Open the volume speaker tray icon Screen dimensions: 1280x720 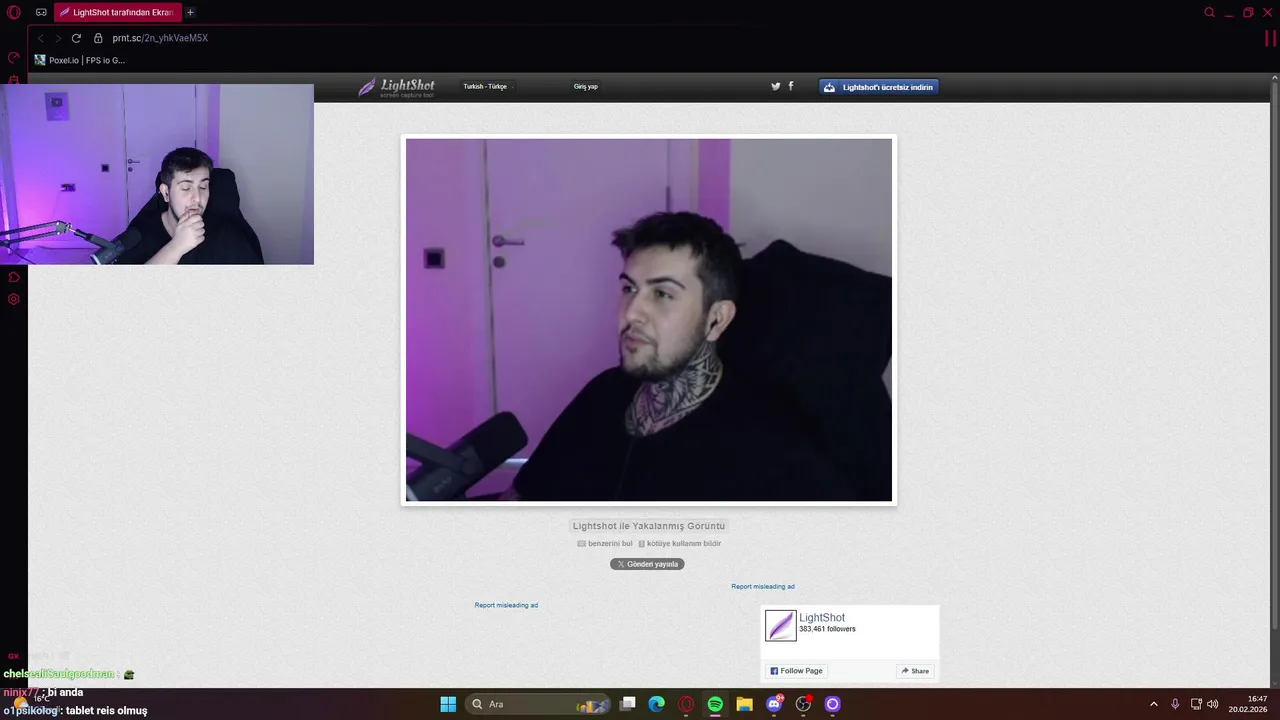click(x=1212, y=704)
